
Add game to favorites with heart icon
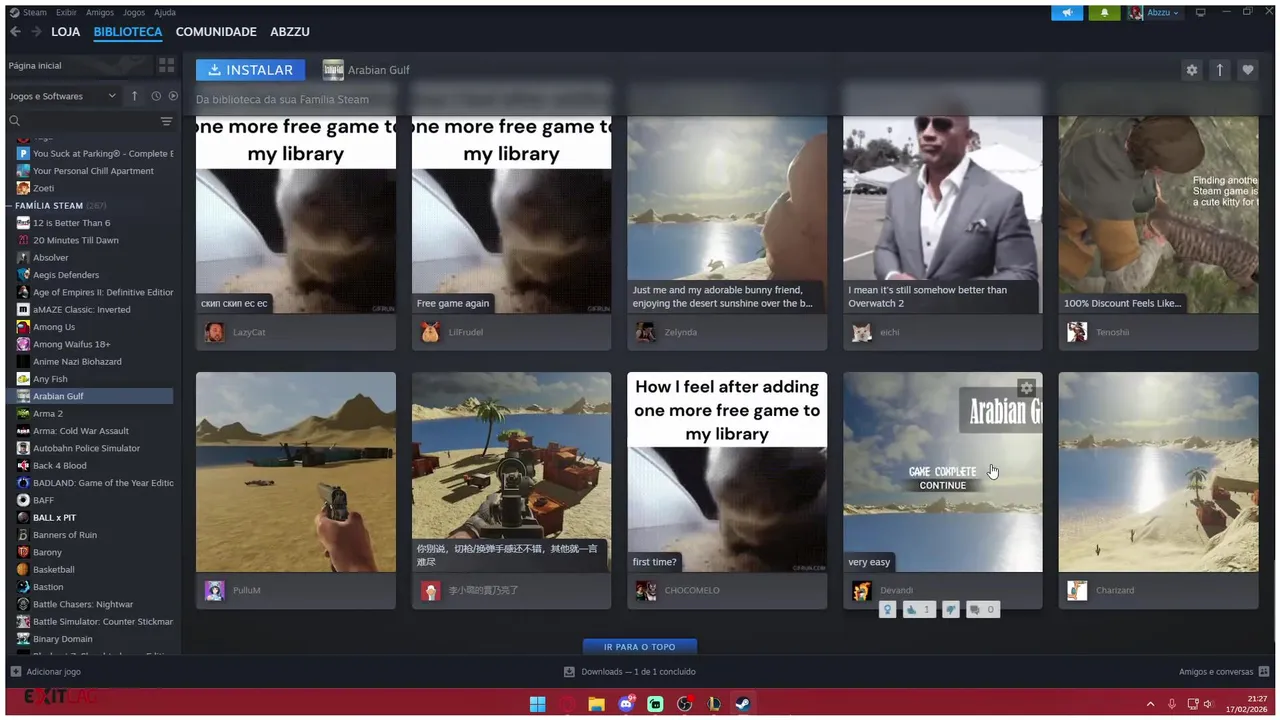click(1247, 70)
